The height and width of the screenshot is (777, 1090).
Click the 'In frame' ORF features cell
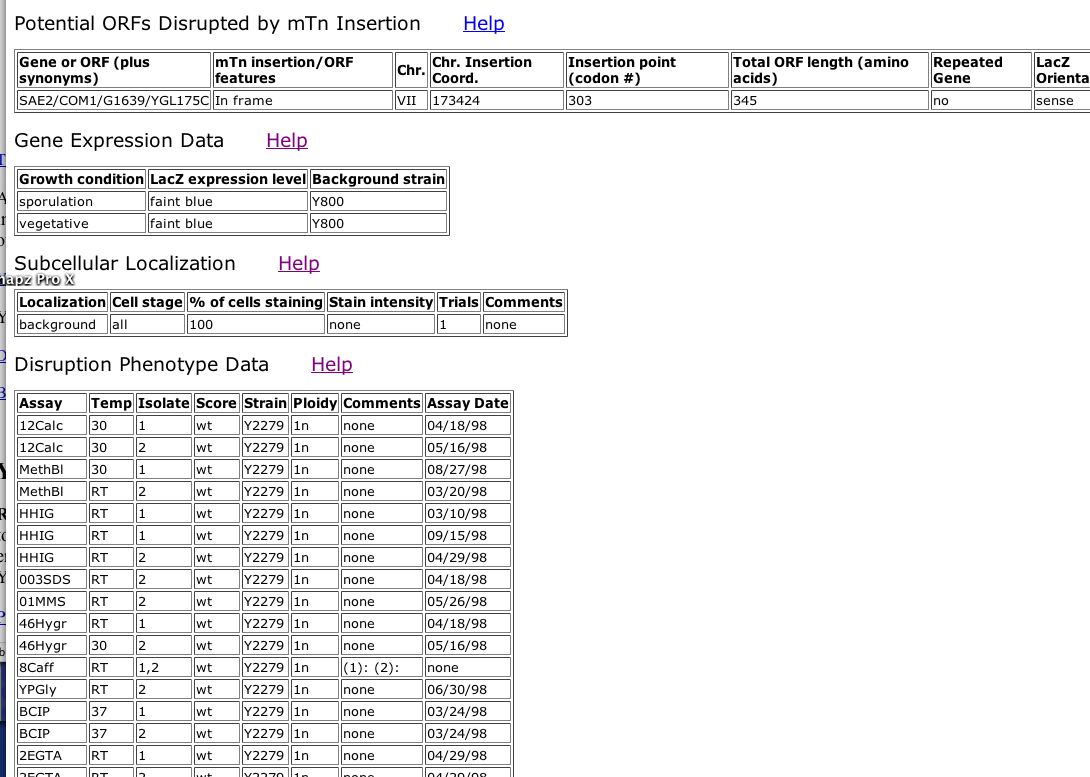click(302, 100)
